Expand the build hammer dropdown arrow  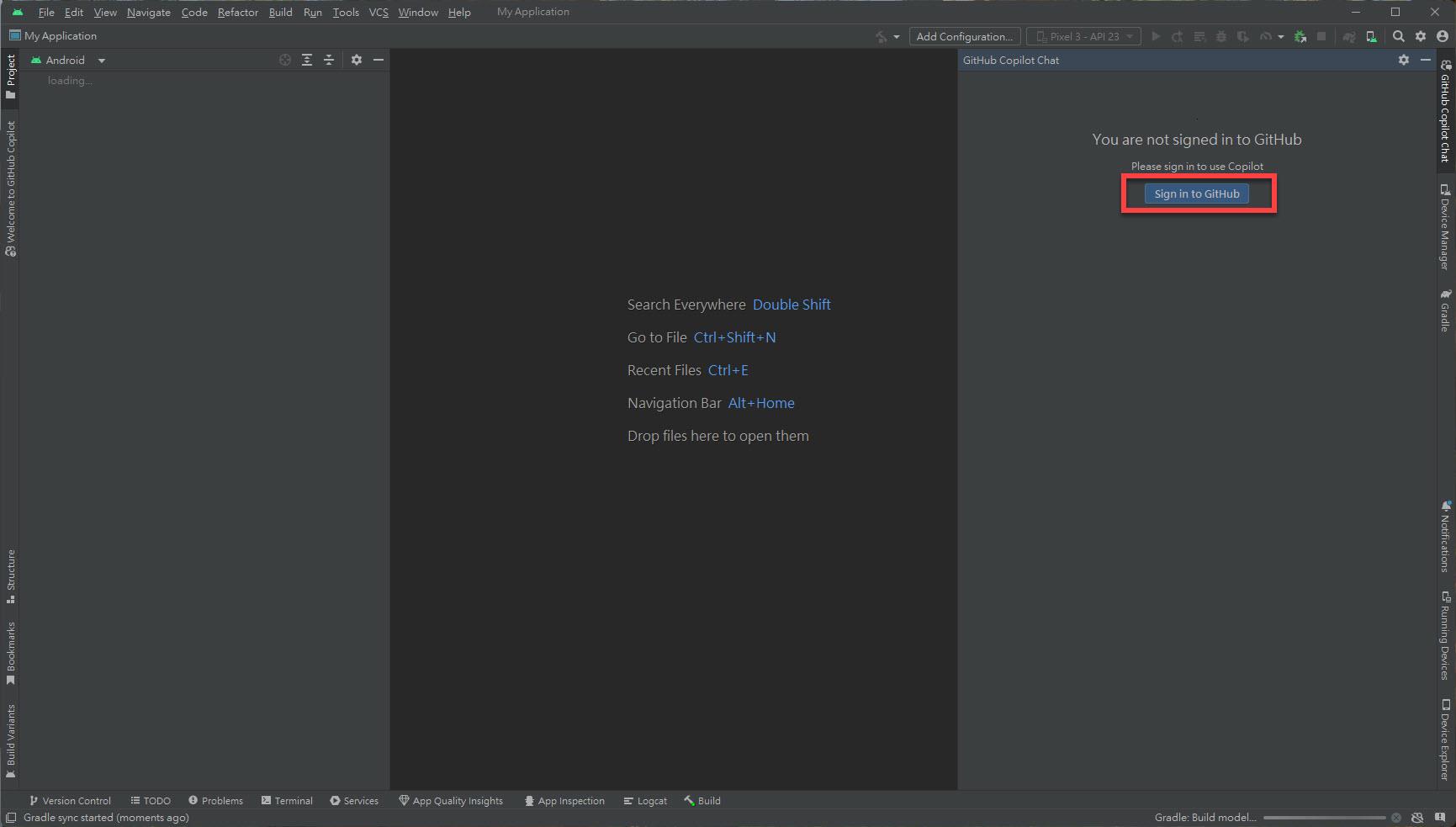pos(896,37)
